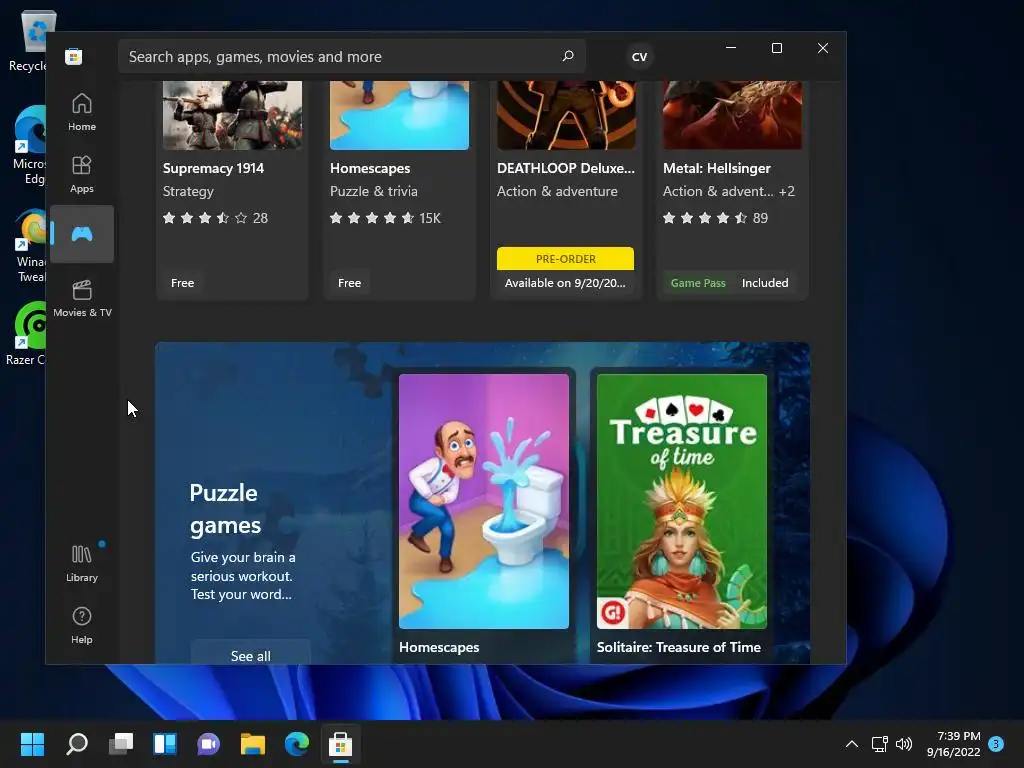Click the Metal: Hellsinger title
This screenshot has width=1024, height=768.
716,168
